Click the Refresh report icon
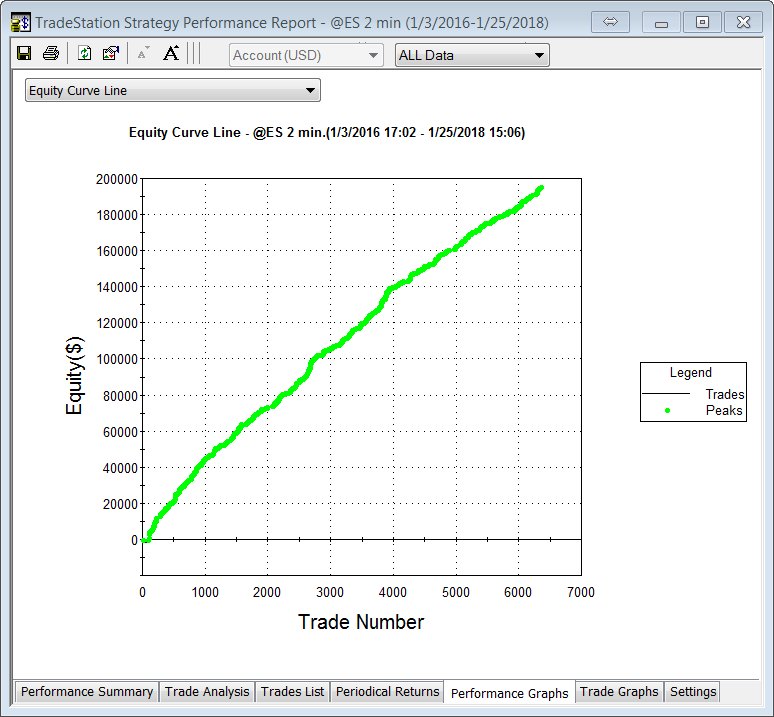 pos(85,54)
